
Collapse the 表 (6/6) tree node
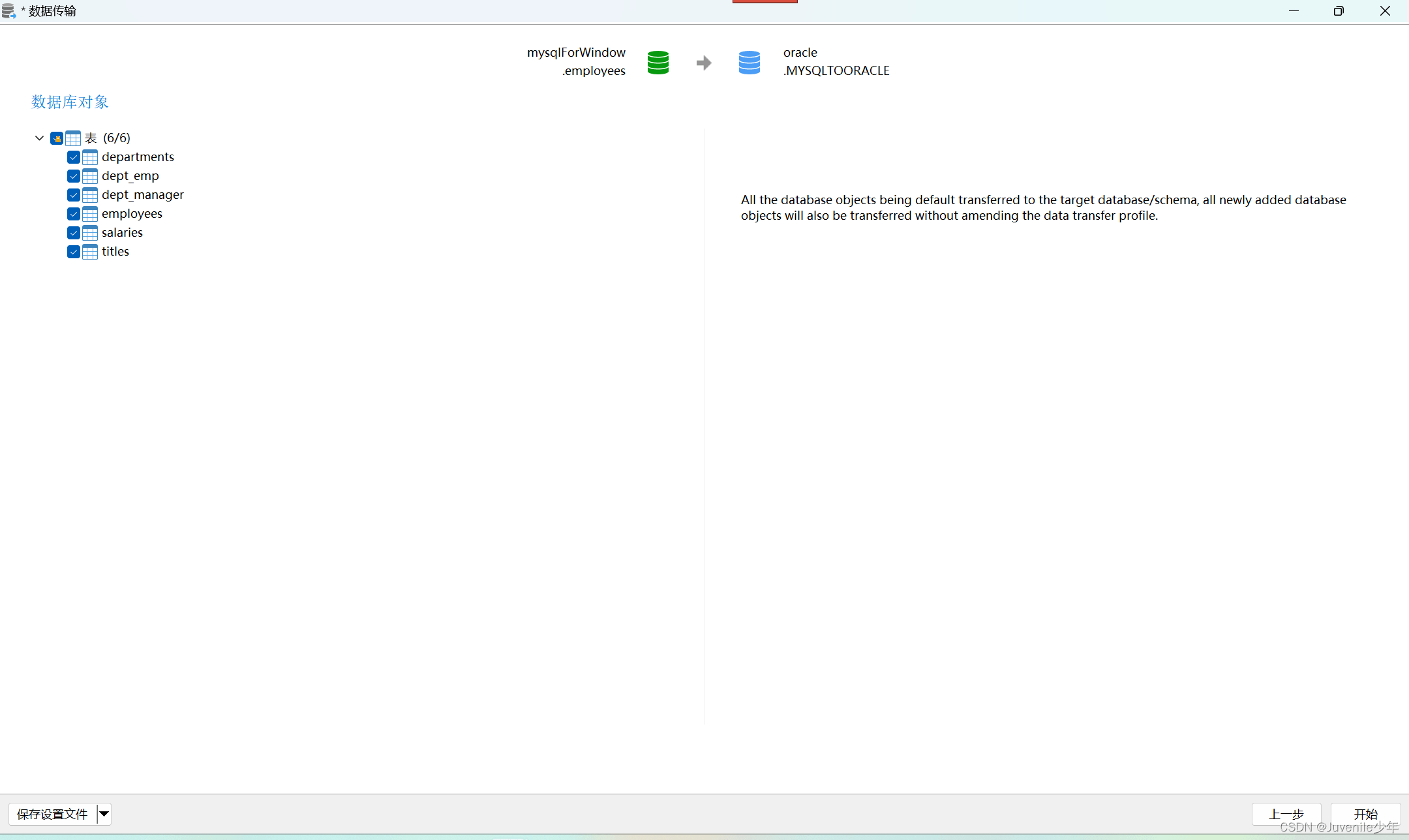pos(39,138)
